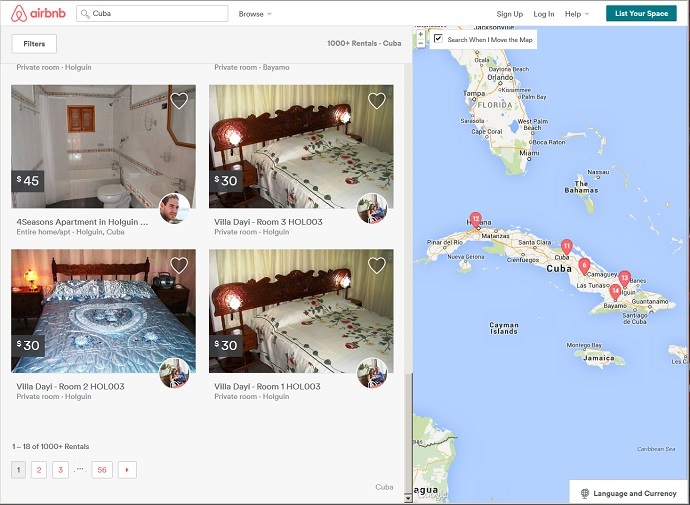Open Villa Dayi - Room 2 HOL003 title
This screenshot has height=505, width=690.
pos(70,387)
